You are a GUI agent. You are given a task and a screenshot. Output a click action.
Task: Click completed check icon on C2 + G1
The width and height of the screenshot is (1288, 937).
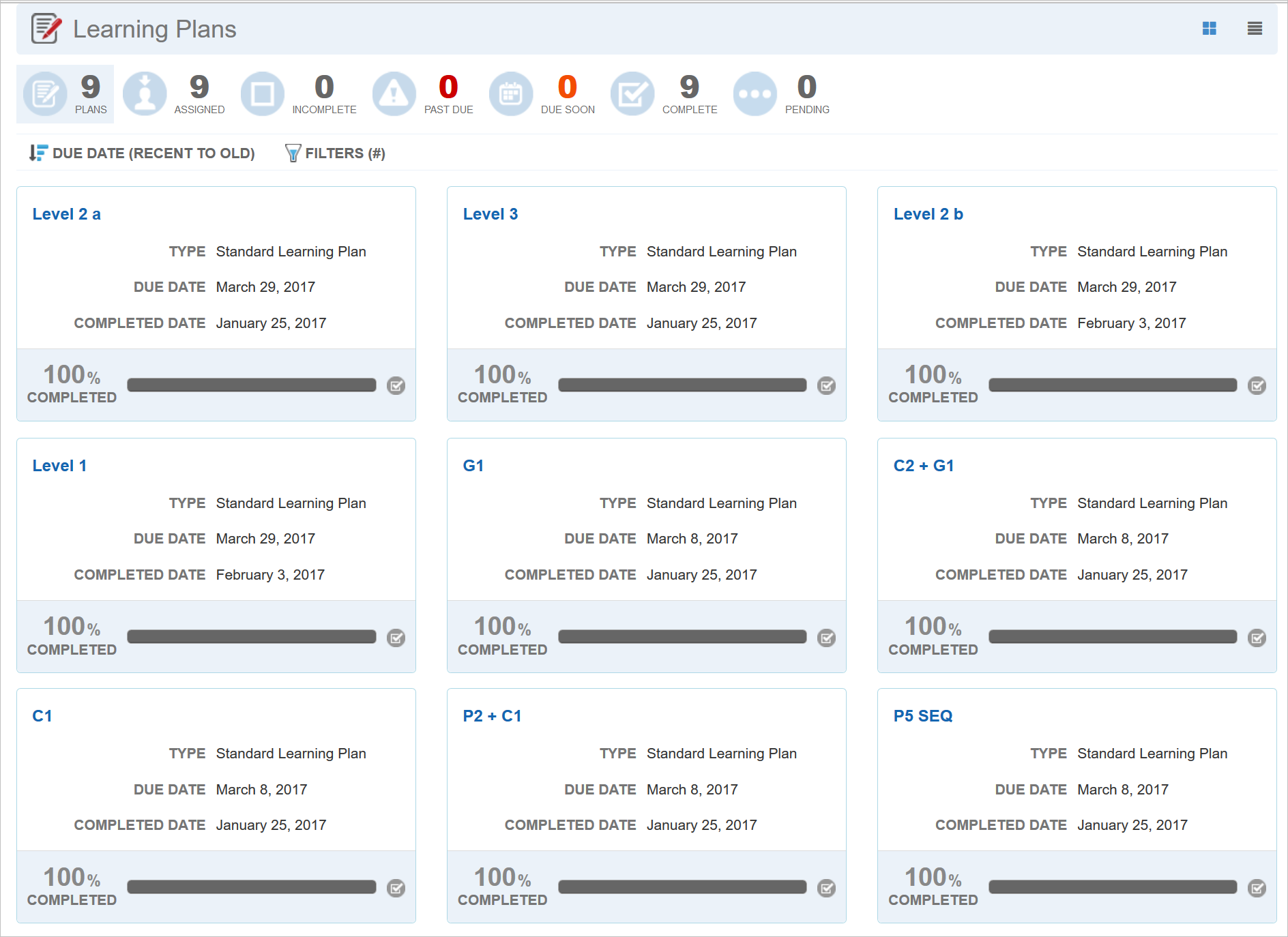tap(1257, 638)
